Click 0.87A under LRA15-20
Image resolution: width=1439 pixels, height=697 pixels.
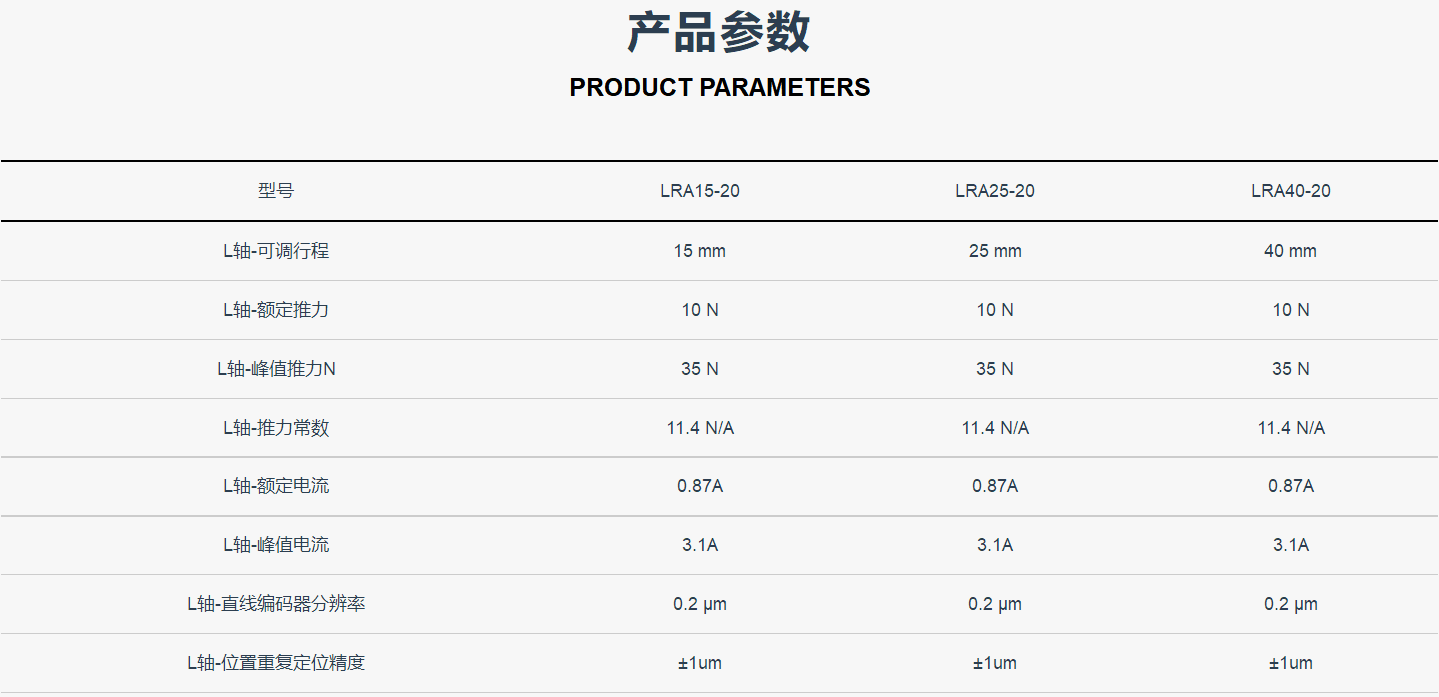click(x=700, y=486)
